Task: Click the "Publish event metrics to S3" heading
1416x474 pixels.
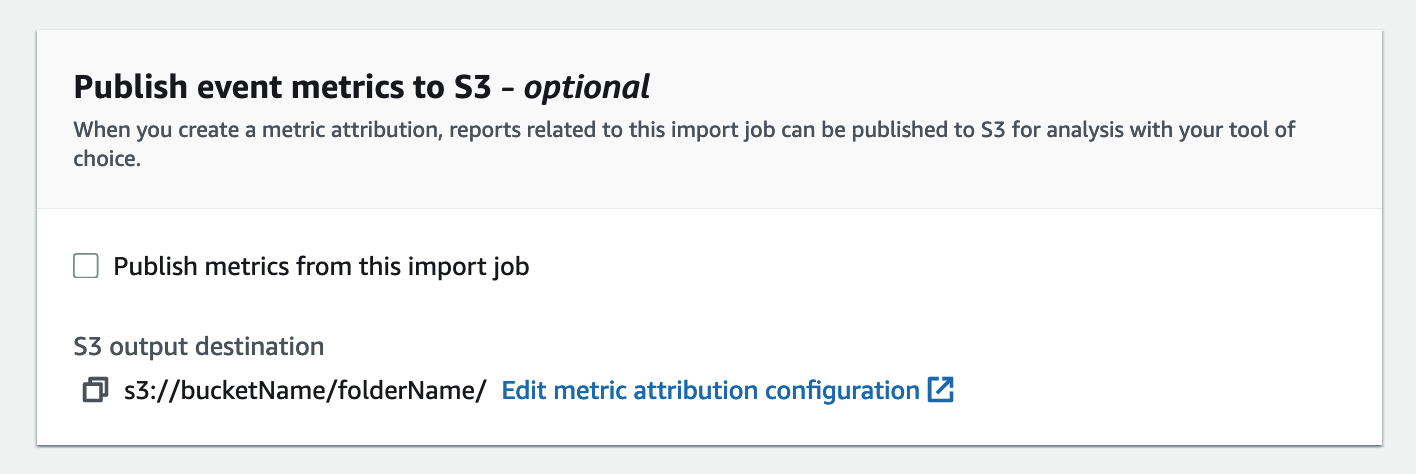Action: pos(282,87)
